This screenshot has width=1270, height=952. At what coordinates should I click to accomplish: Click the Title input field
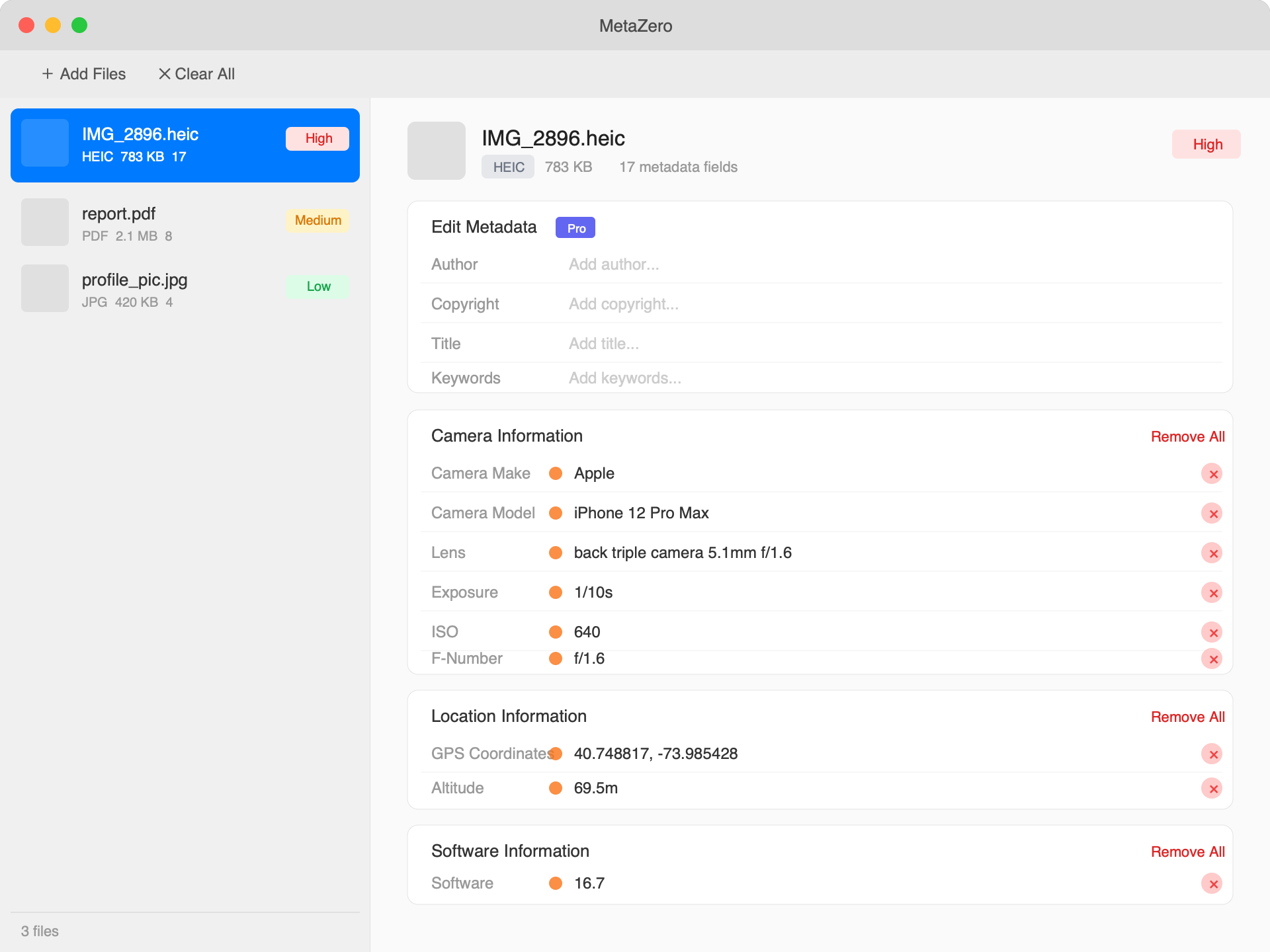click(x=894, y=344)
